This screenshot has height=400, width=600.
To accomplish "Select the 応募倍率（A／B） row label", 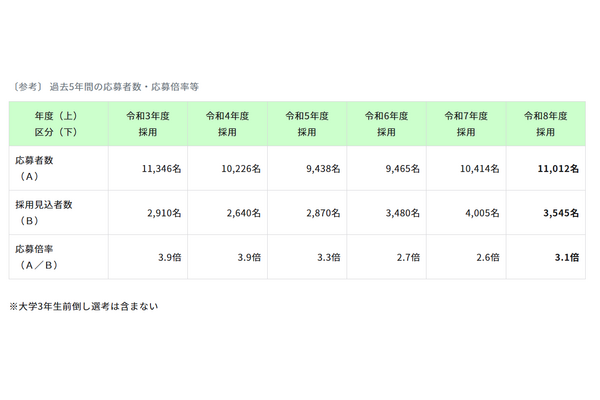I will (37, 257).
